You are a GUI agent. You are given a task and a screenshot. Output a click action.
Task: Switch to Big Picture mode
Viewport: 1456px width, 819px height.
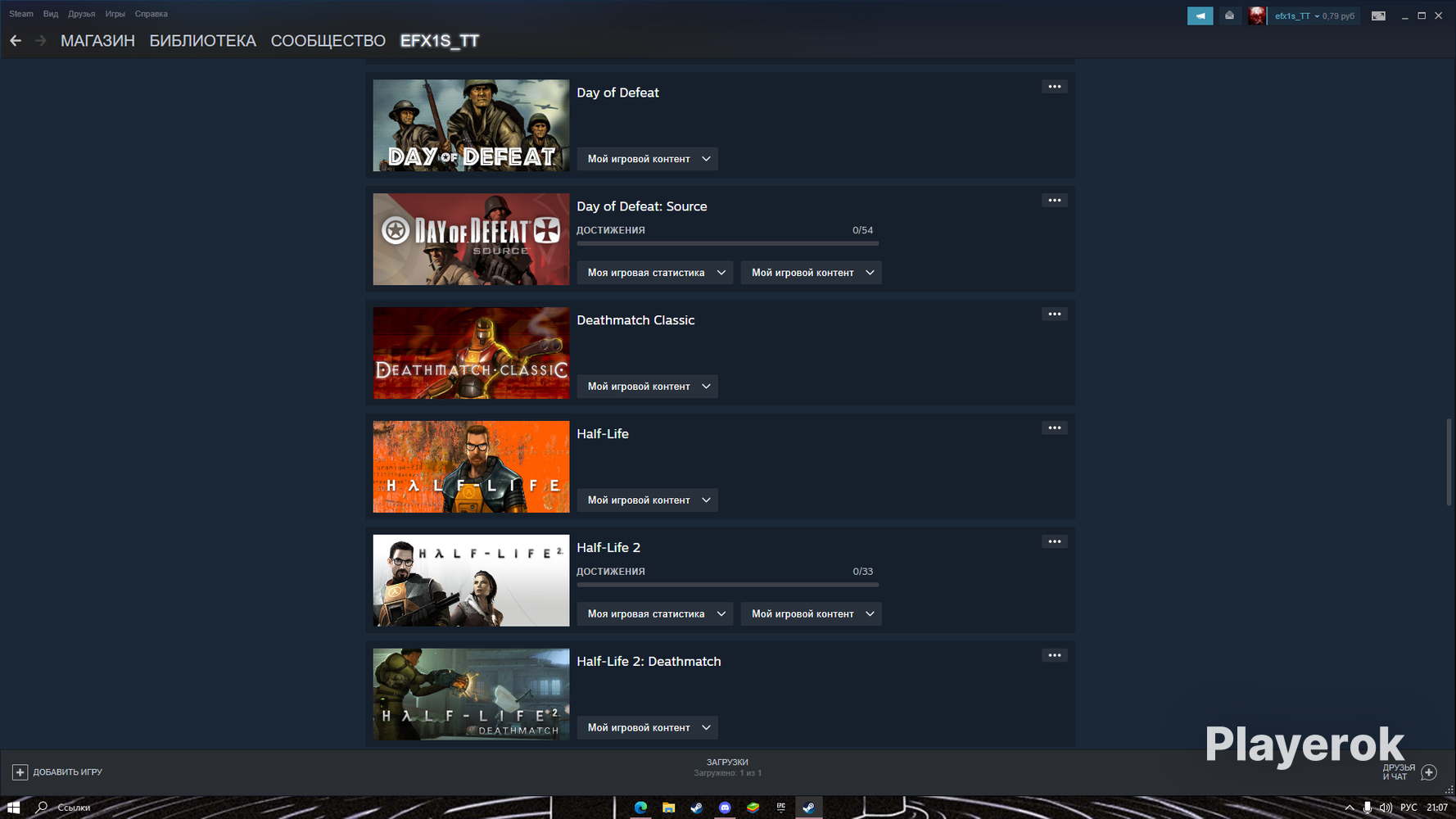tap(1378, 16)
